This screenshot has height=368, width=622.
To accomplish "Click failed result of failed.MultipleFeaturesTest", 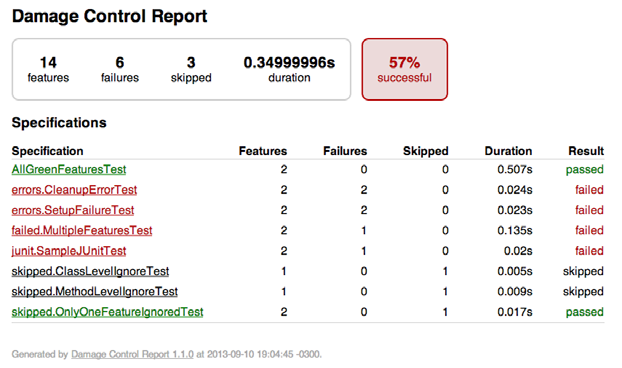I will click(589, 230).
